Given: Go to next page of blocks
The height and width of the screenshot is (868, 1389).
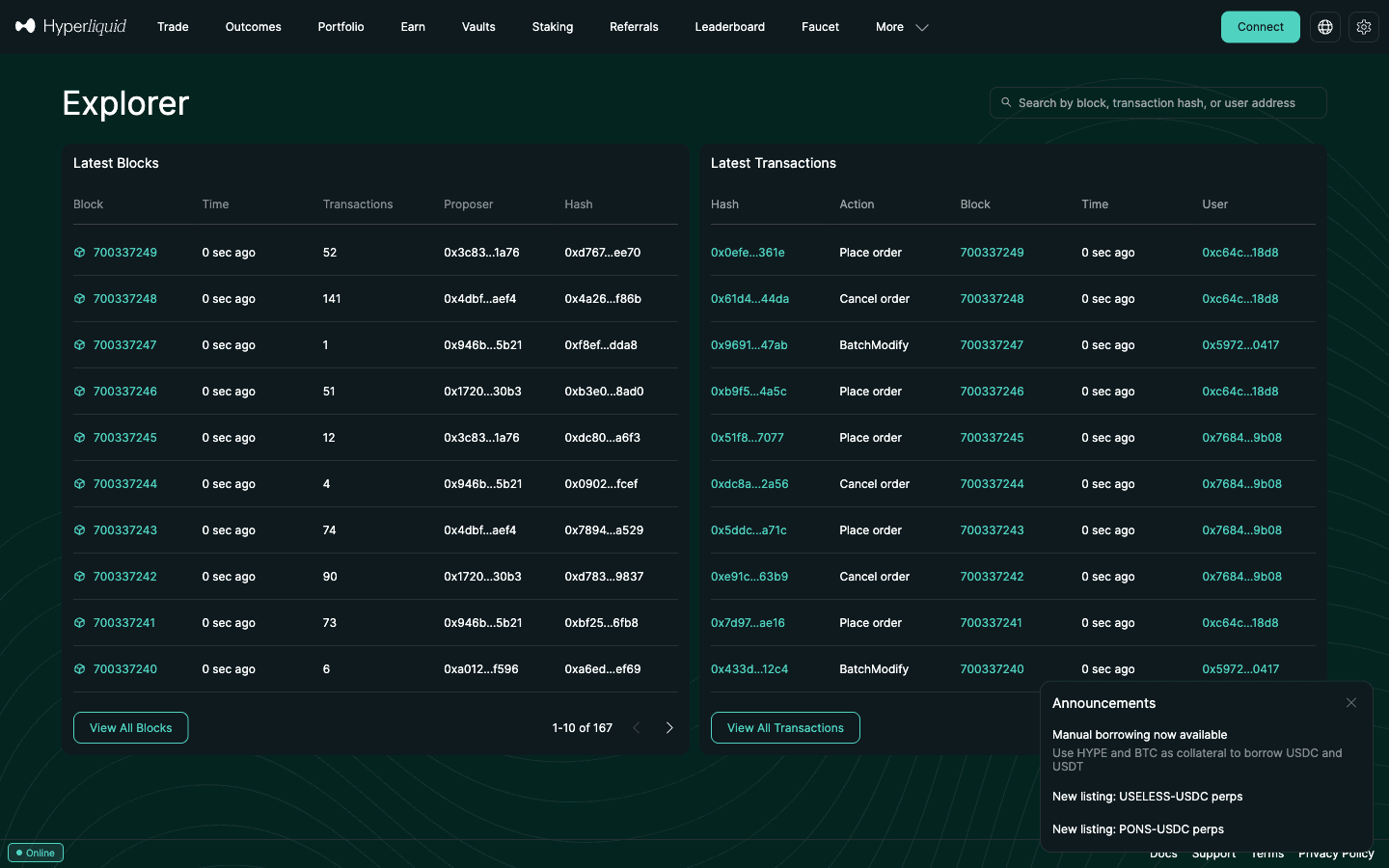Looking at the screenshot, I should click(669, 728).
